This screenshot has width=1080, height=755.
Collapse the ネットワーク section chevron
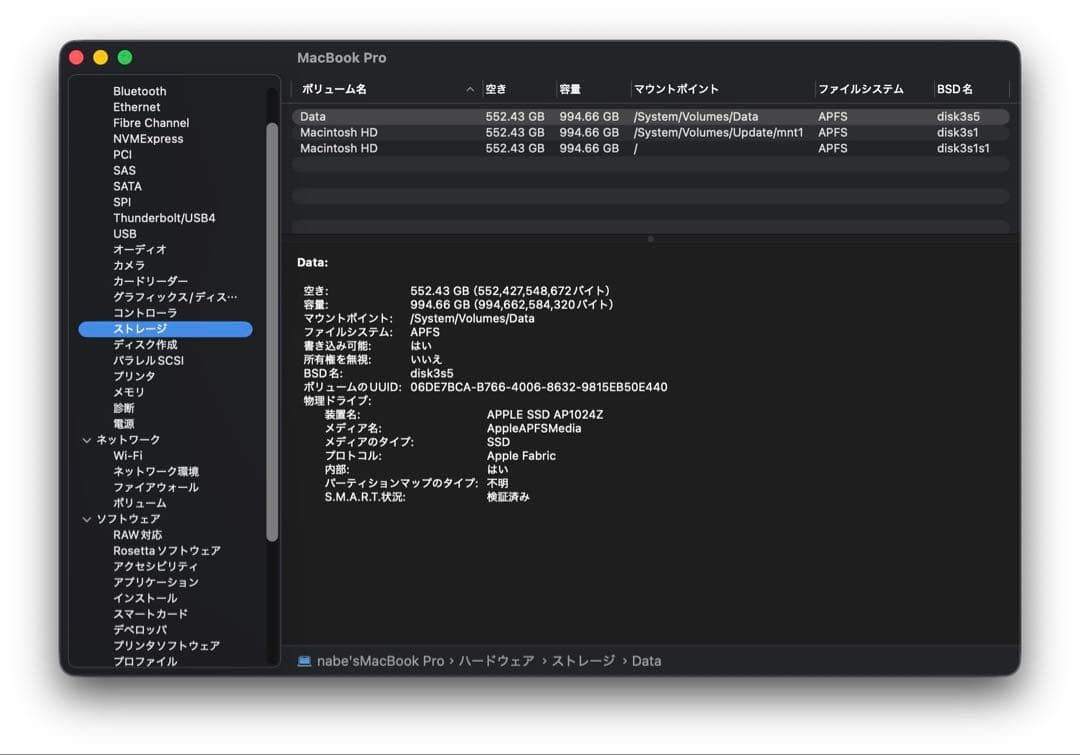click(x=87, y=439)
